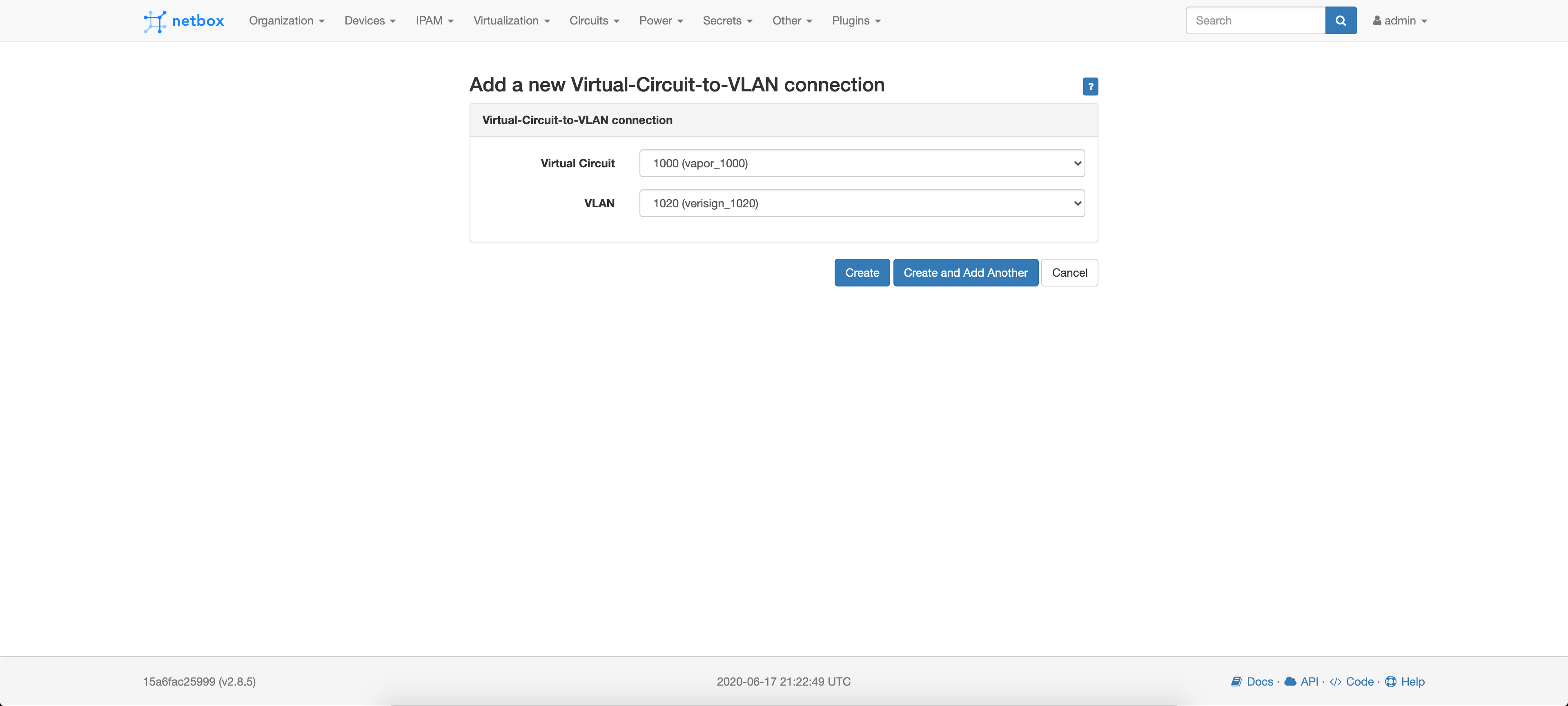Open the Organization menu
1568x706 pixels.
coord(286,21)
